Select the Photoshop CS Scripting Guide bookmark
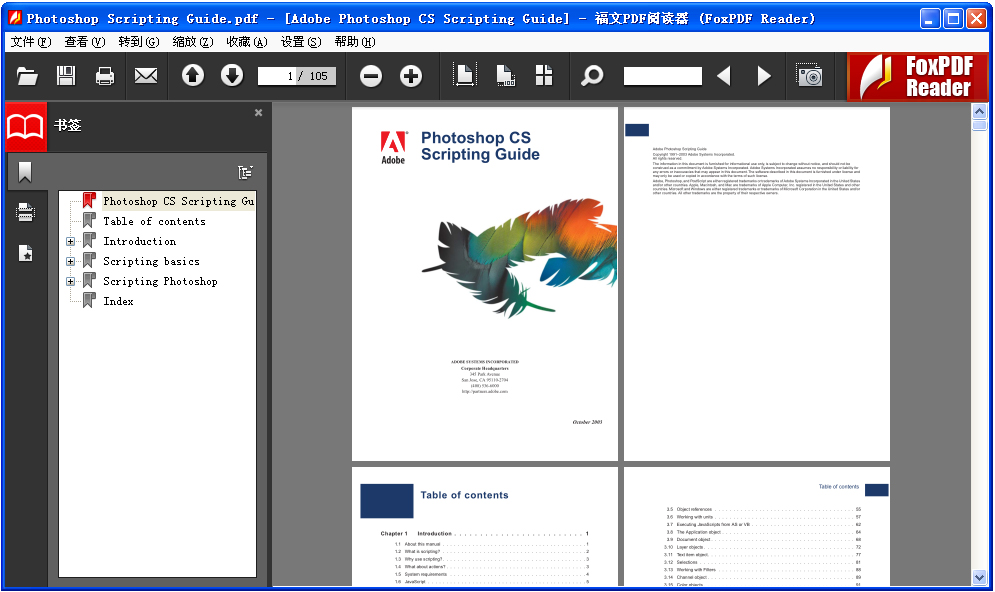 (x=178, y=201)
